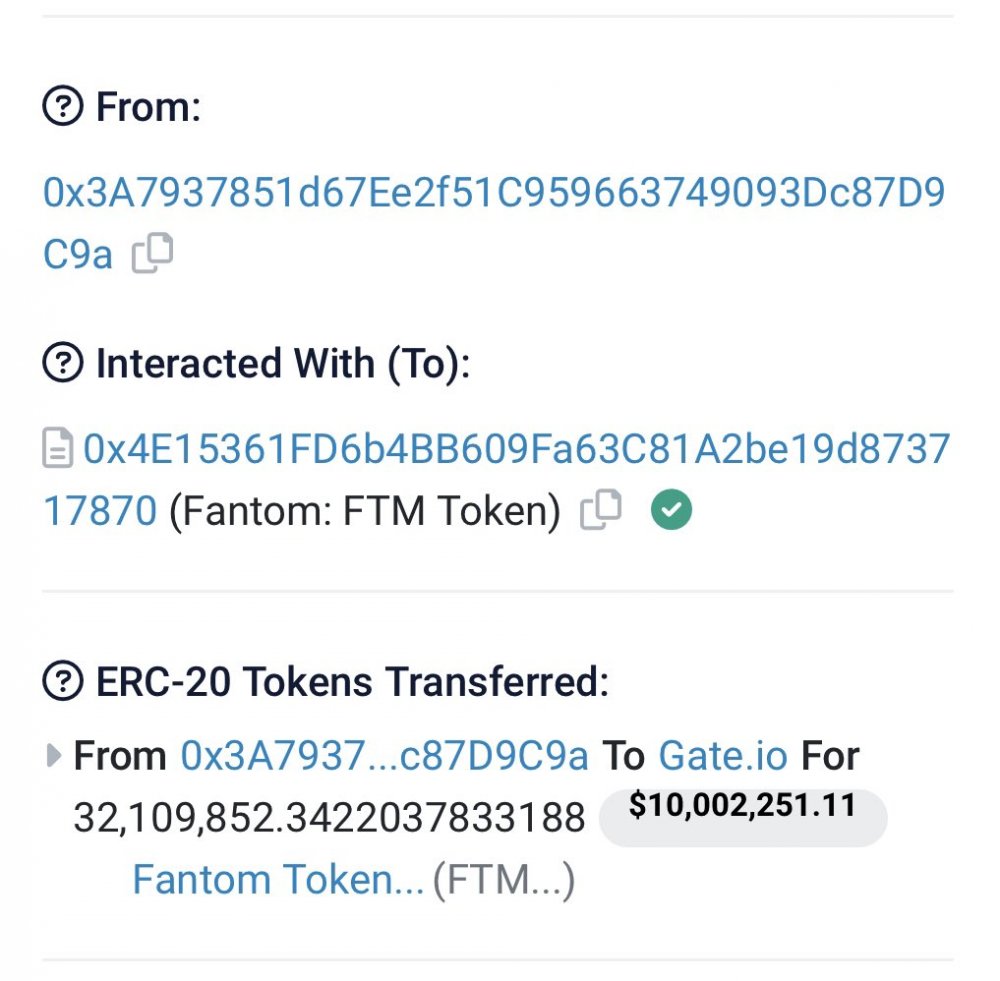
Task: Click the $10,002,251.11 value badge
Action: coord(743,817)
